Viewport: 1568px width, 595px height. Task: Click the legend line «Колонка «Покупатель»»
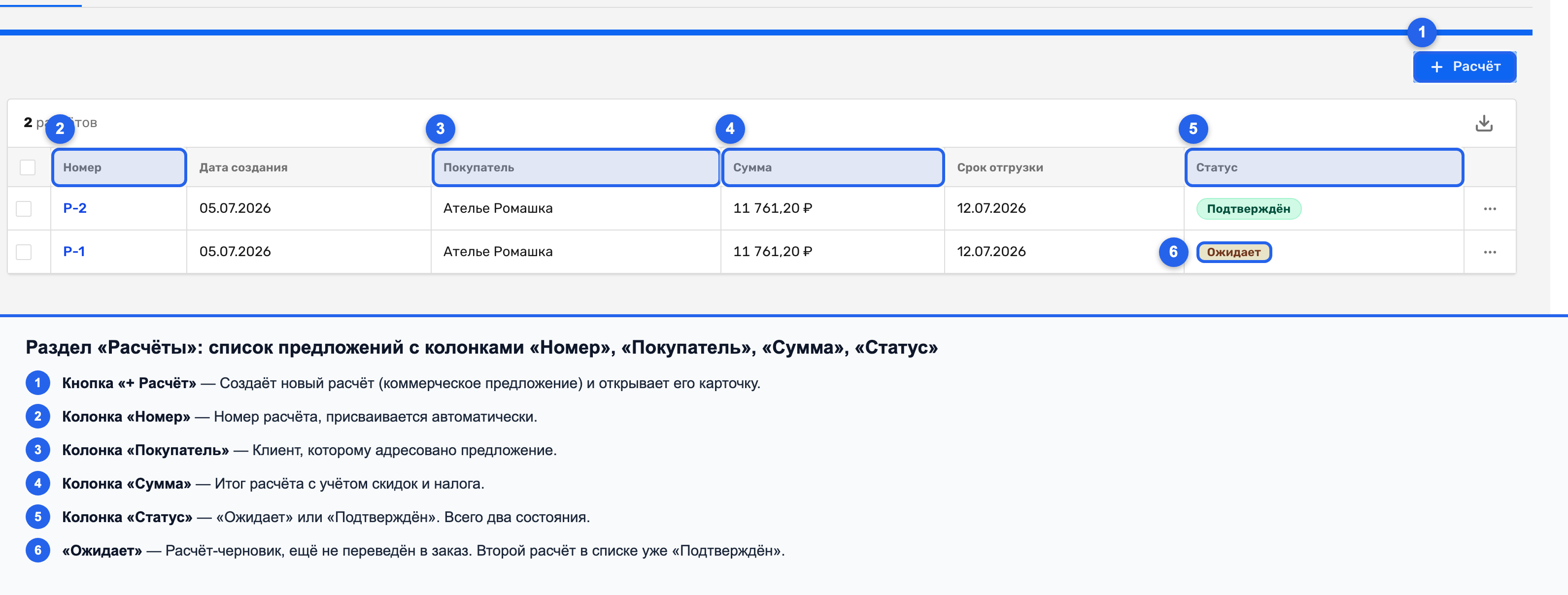[x=309, y=450]
